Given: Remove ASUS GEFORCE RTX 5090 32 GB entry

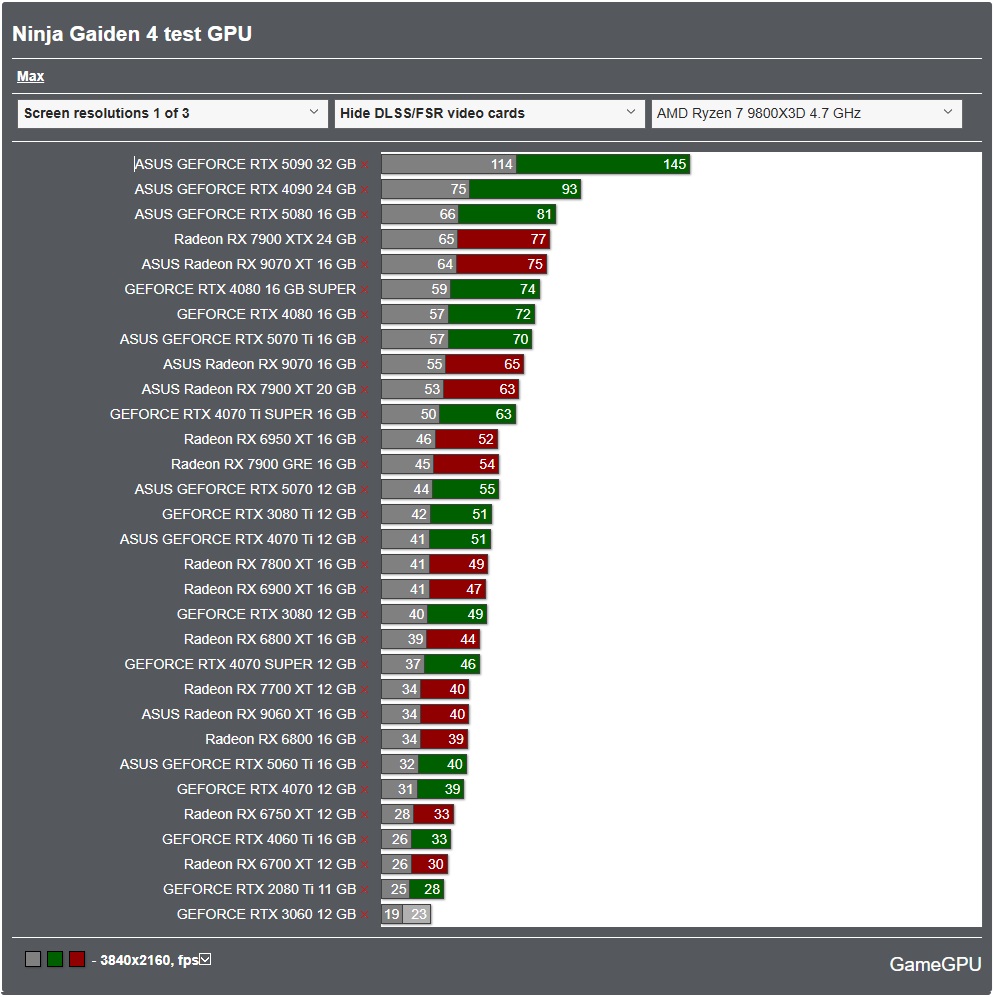Looking at the screenshot, I should coord(366,164).
